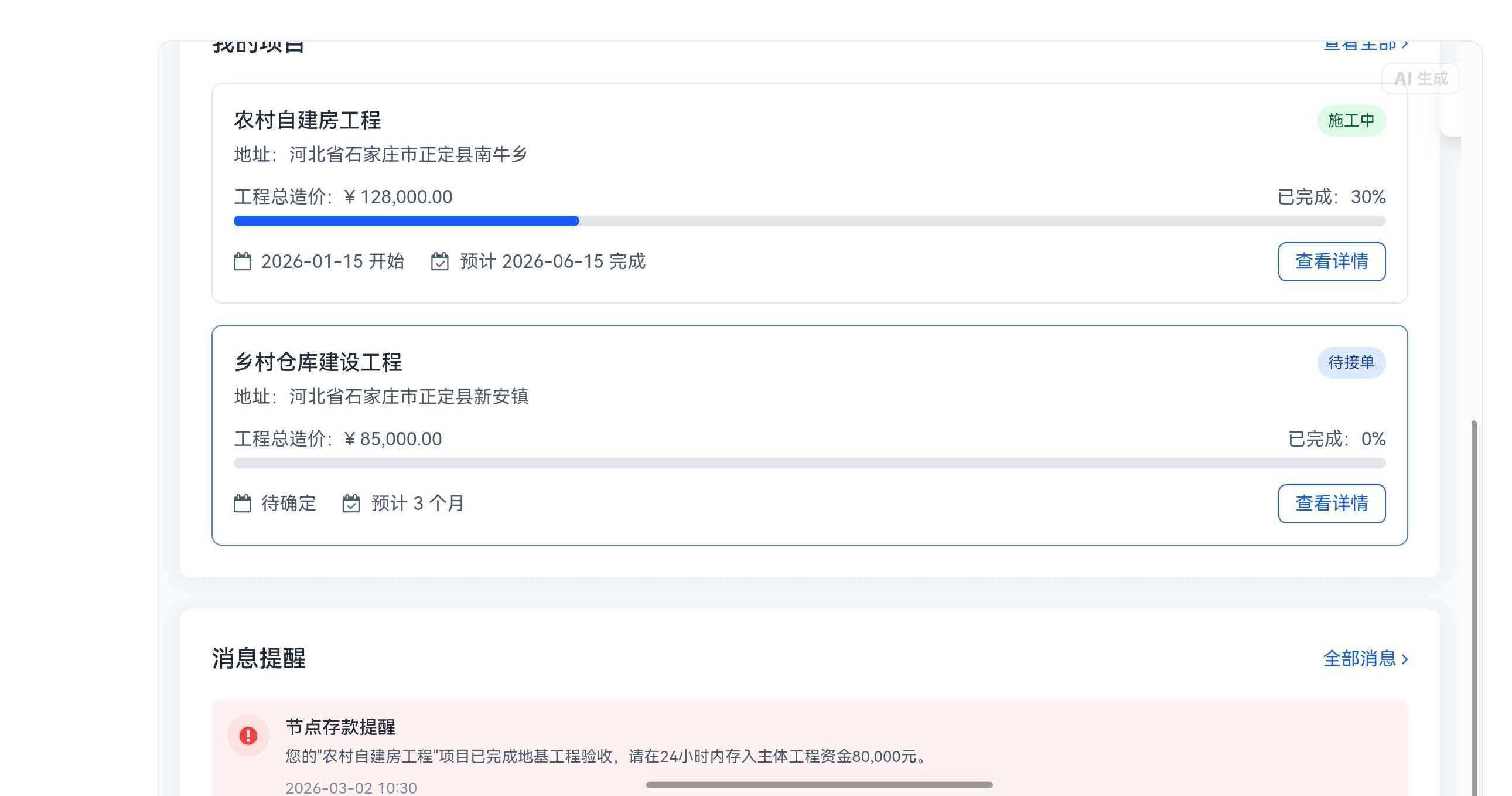The image size is (1512, 796).
Task: Open the 节点存款提醒 message title
Action: click(340, 727)
